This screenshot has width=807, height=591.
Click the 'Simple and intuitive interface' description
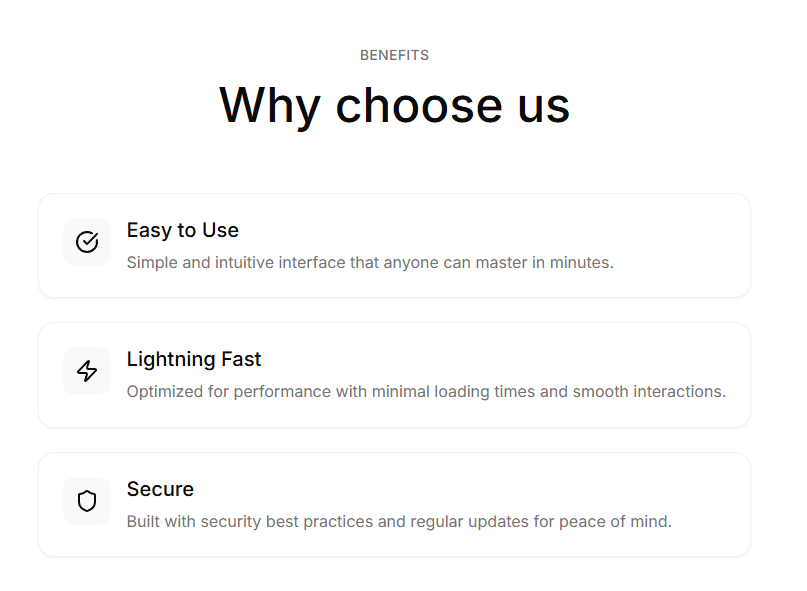point(370,263)
